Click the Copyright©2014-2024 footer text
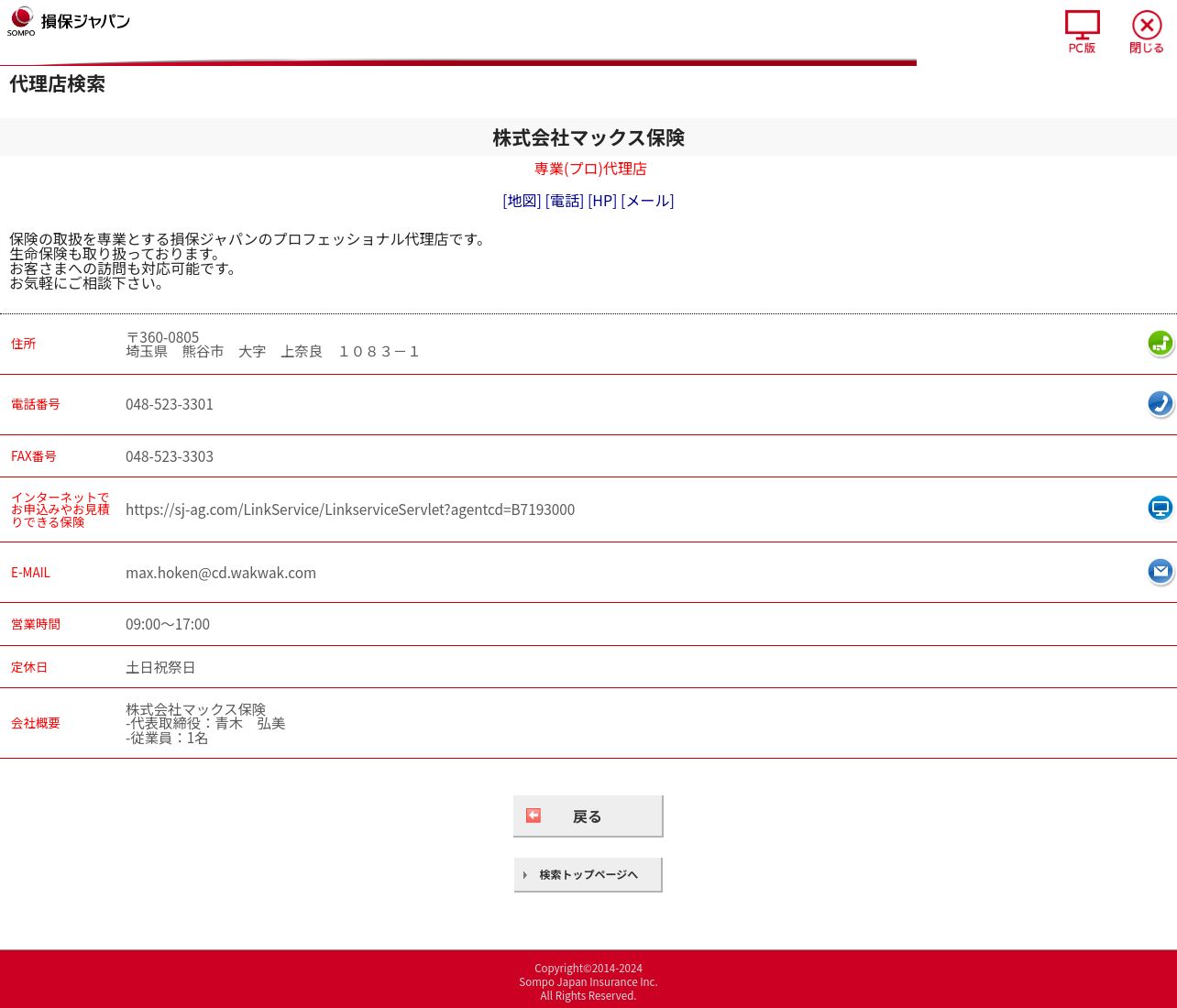 tap(588, 969)
